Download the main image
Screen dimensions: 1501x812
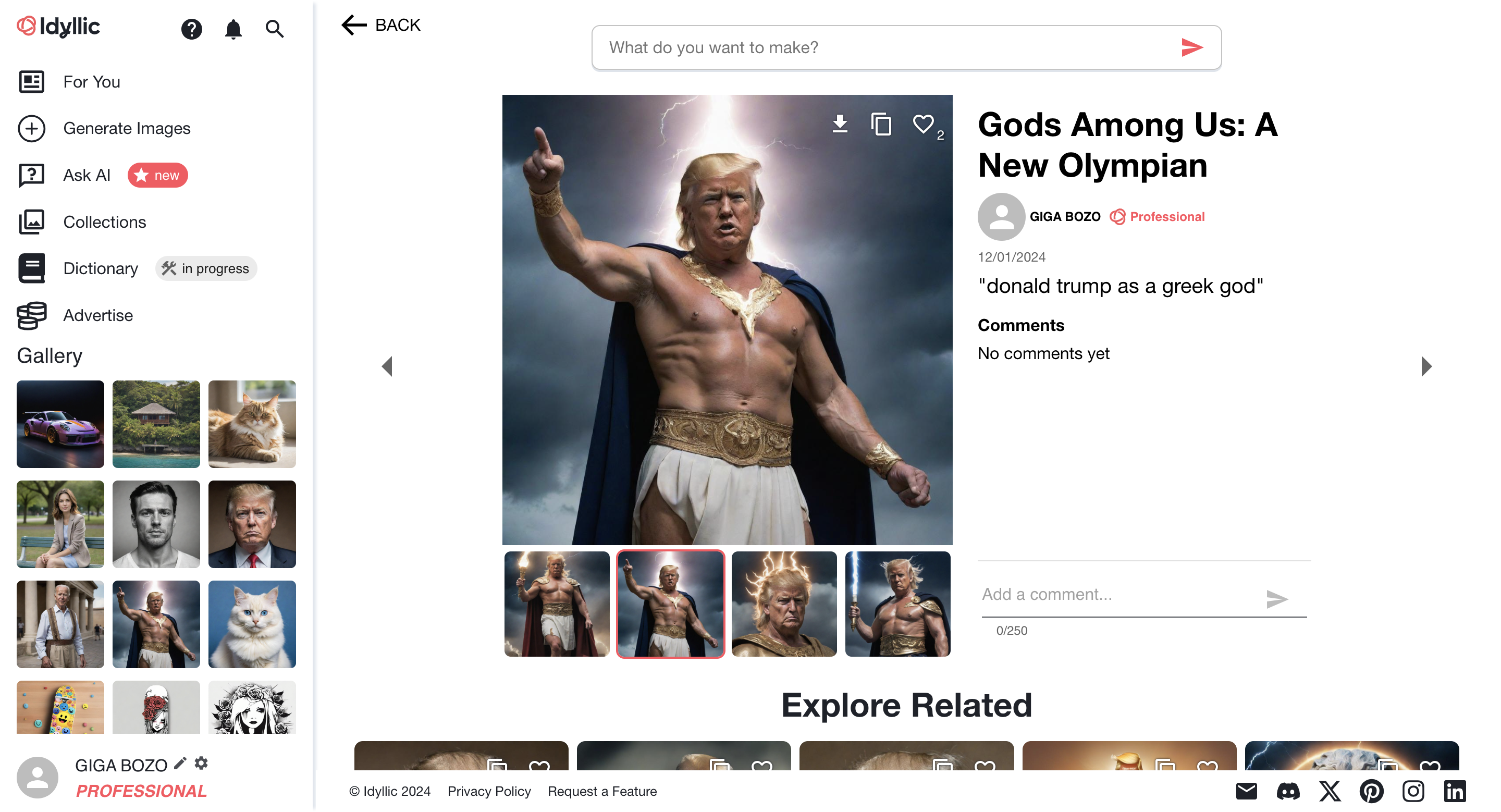click(840, 124)
